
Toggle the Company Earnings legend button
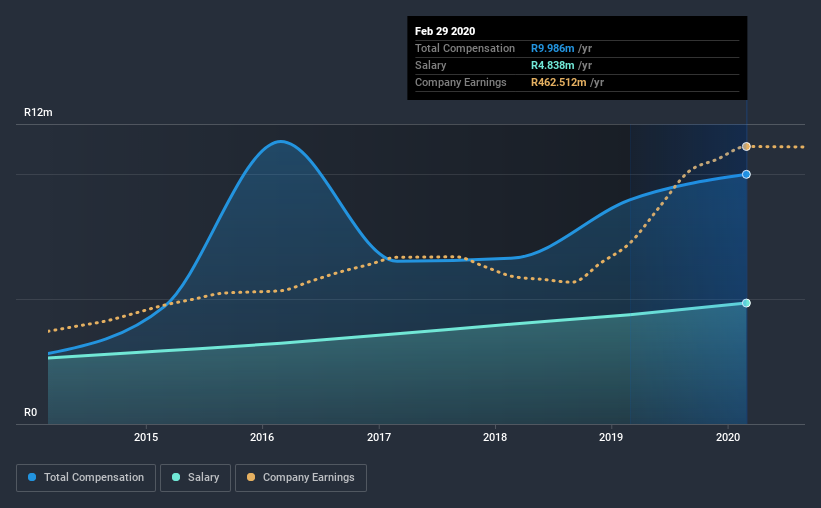[x=301, y=478]
